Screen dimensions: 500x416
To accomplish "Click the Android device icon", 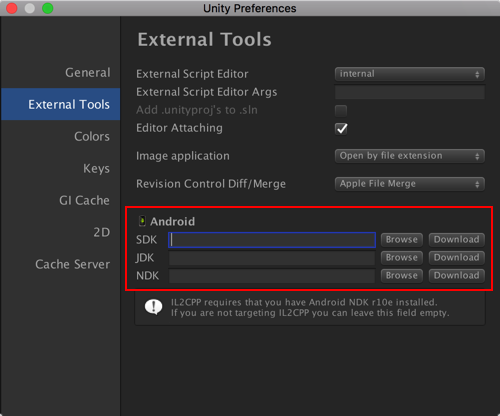I will pos(142,221).
